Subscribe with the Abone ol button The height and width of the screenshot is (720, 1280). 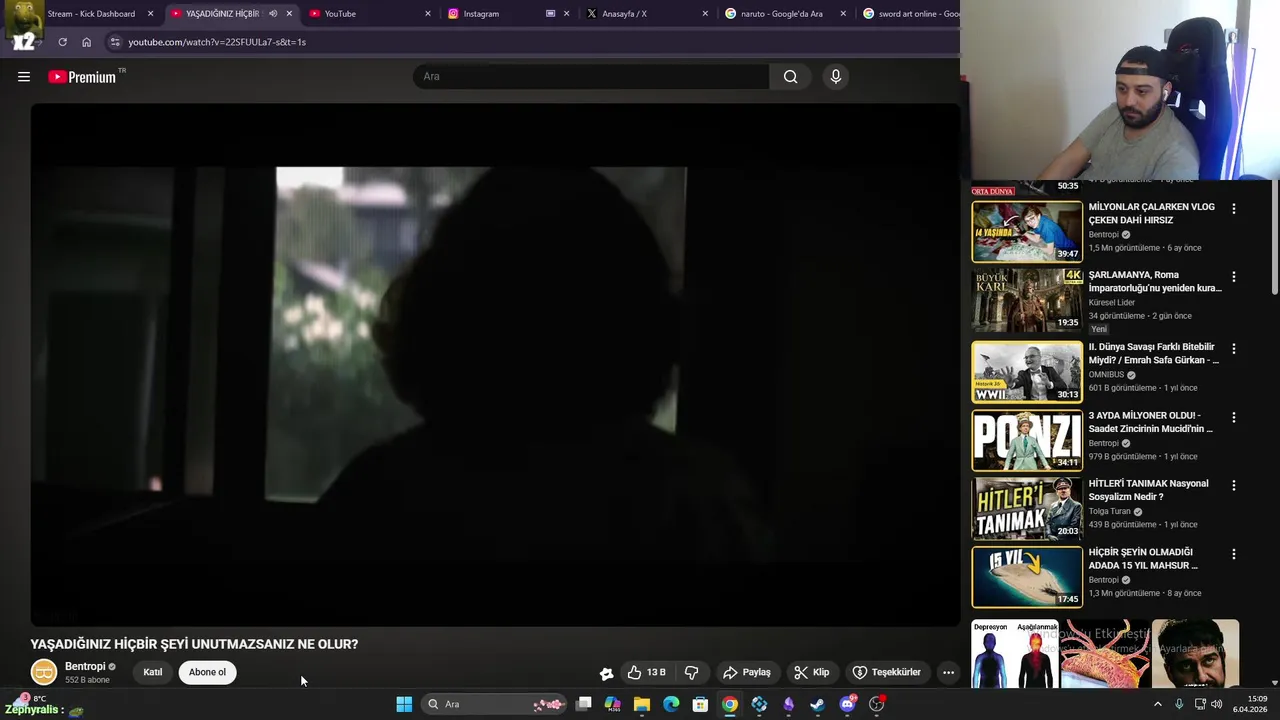pos(207,672)
